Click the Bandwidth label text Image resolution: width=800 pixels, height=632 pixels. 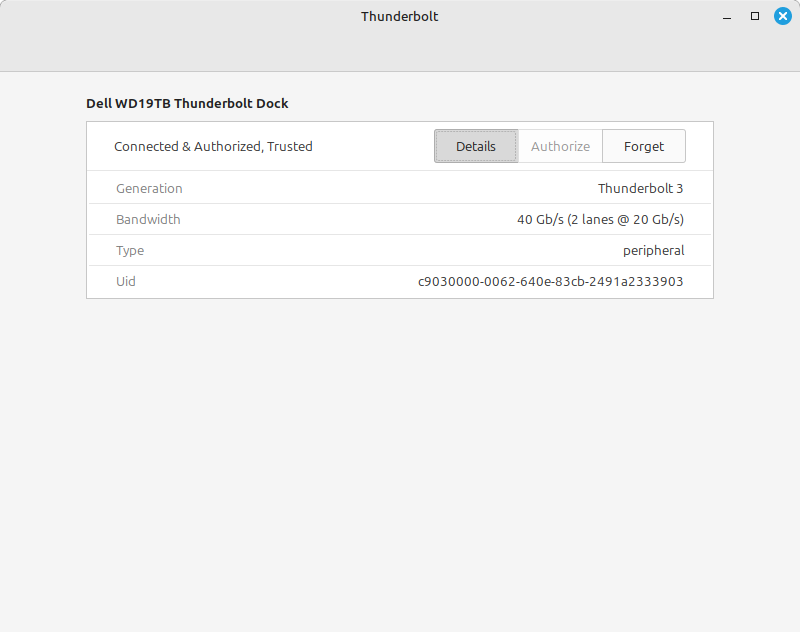coord(147,219)
